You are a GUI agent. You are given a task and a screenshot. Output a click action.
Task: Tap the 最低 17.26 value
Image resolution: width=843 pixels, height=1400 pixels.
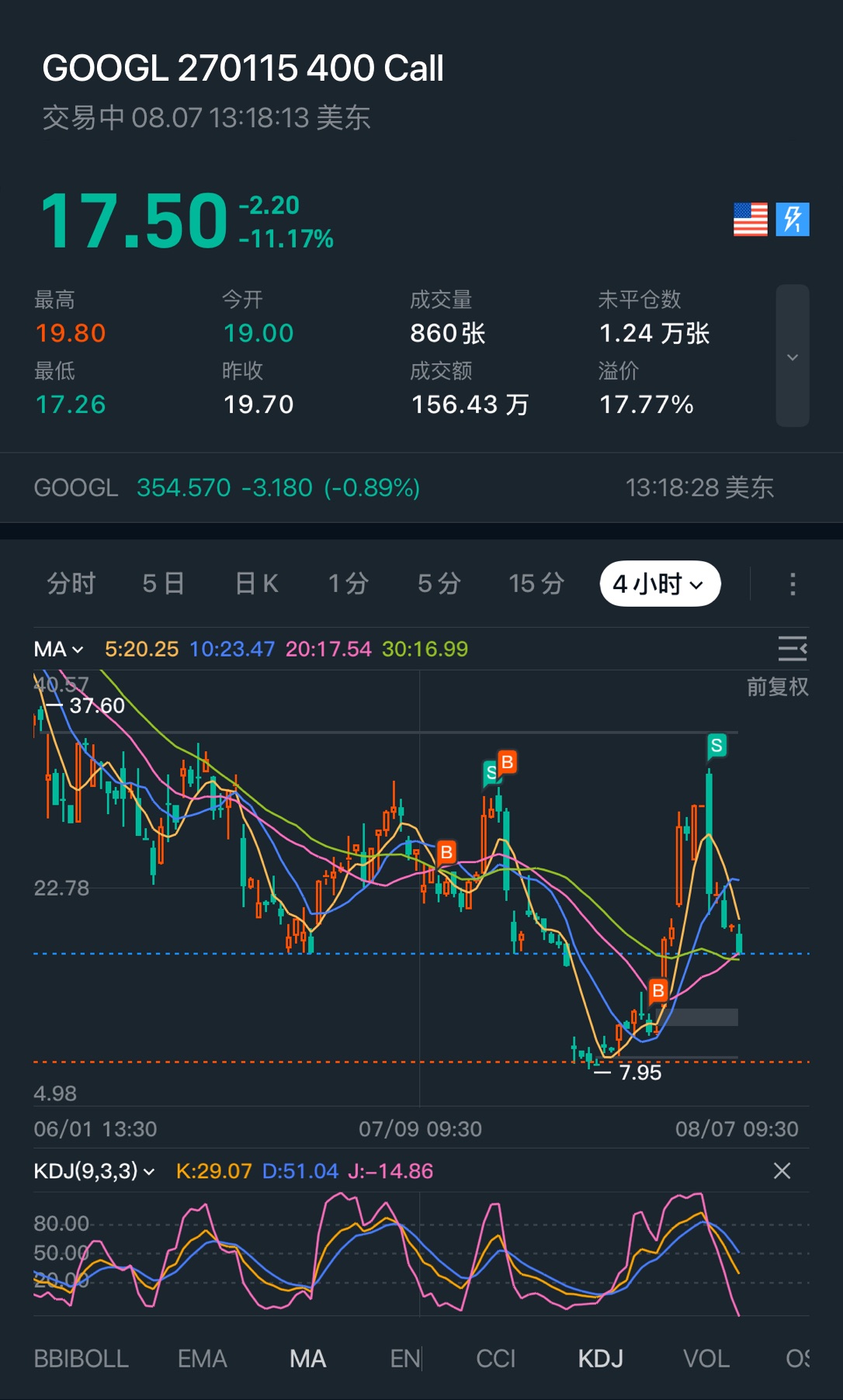[x=71, y=404]
